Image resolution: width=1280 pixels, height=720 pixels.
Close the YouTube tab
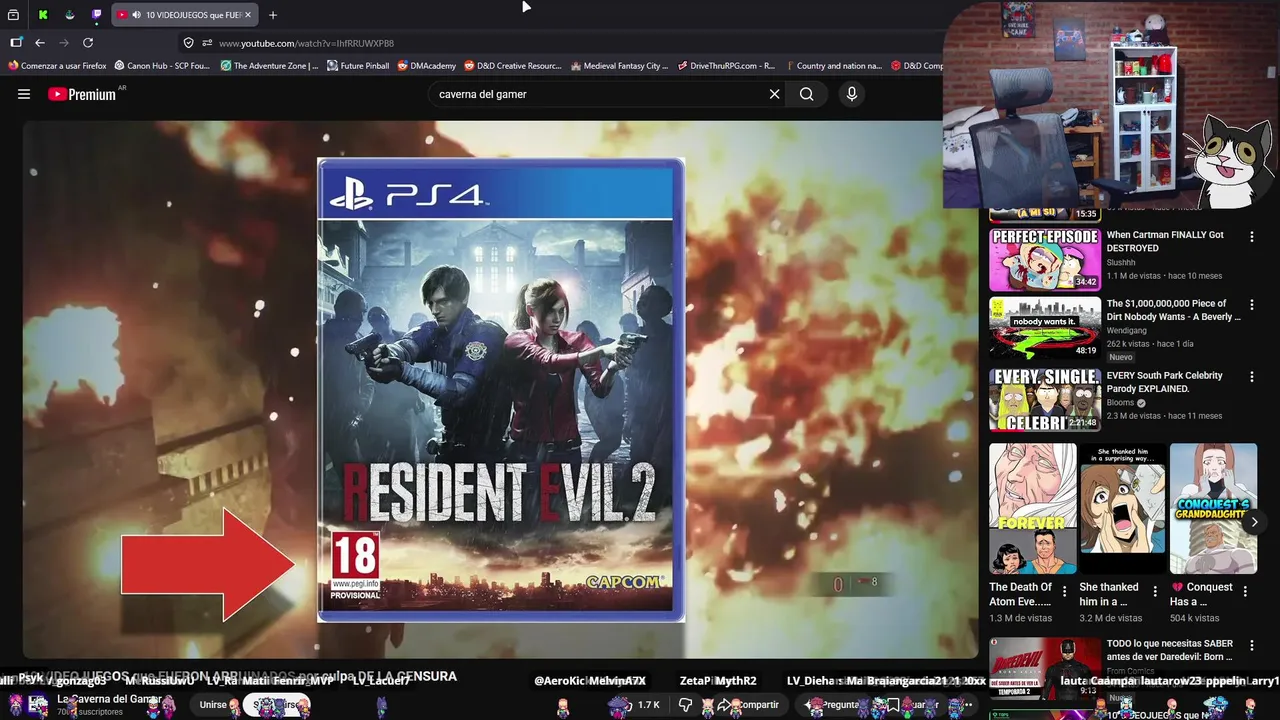(x=248, y=15)
